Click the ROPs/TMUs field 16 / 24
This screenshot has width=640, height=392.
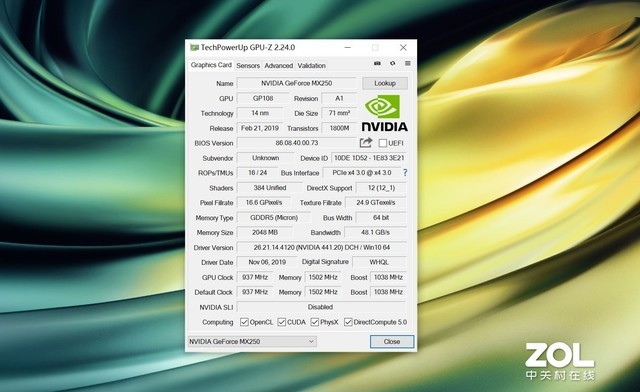point(257,173)
